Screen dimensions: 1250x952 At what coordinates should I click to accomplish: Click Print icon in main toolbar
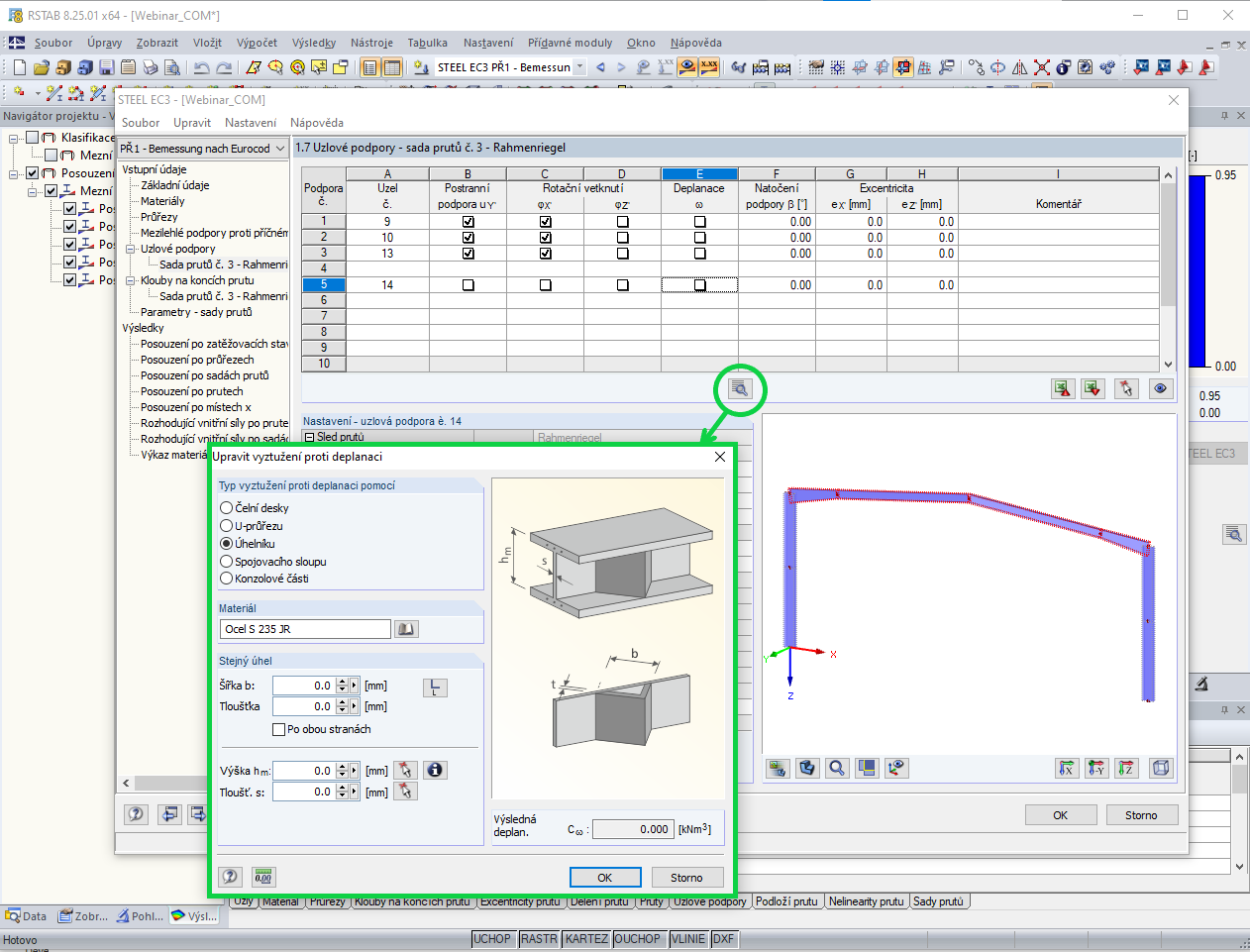pos(150,67)
